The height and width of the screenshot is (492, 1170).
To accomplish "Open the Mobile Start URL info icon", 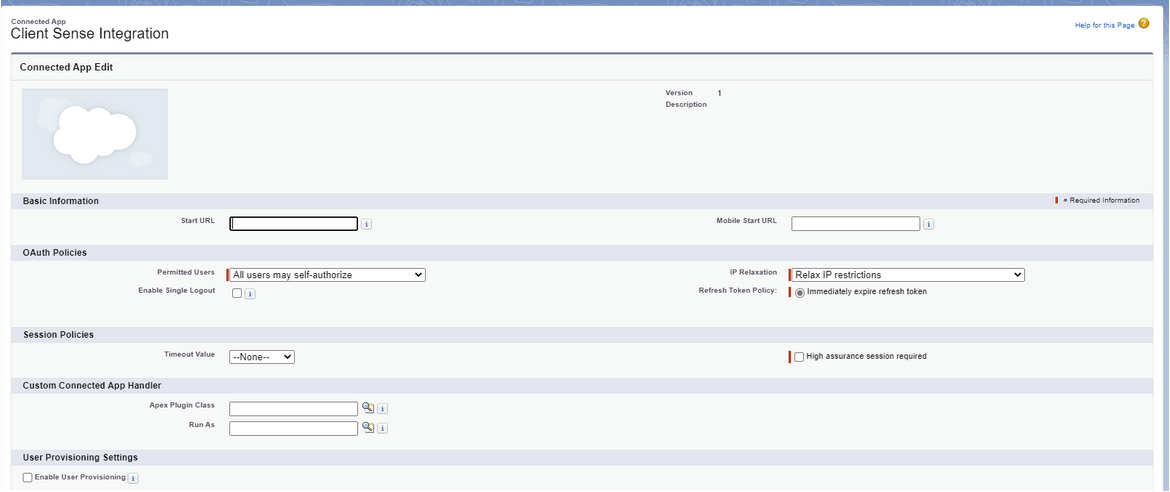I will 928,224.
